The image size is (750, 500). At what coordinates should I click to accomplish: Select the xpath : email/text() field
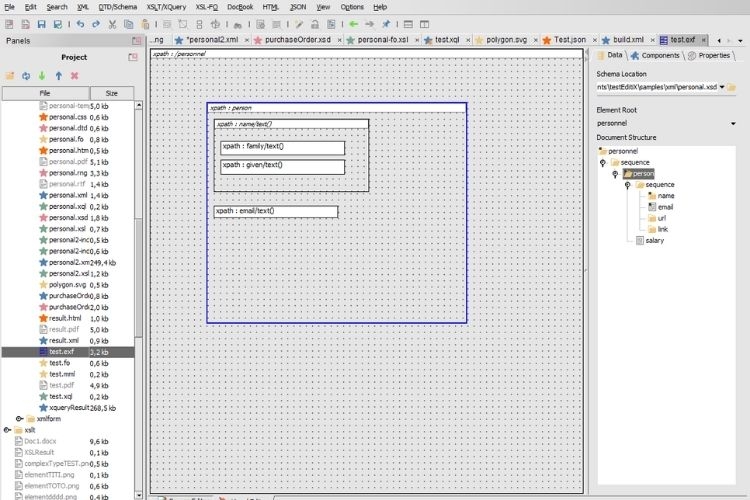pos(276,211)
